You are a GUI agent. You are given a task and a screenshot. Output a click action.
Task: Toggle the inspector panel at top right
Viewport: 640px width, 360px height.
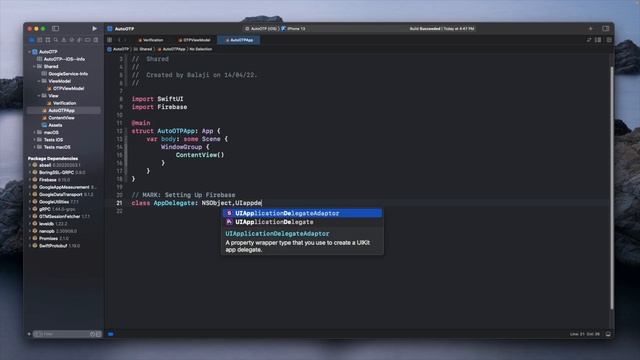pos(606,29)
